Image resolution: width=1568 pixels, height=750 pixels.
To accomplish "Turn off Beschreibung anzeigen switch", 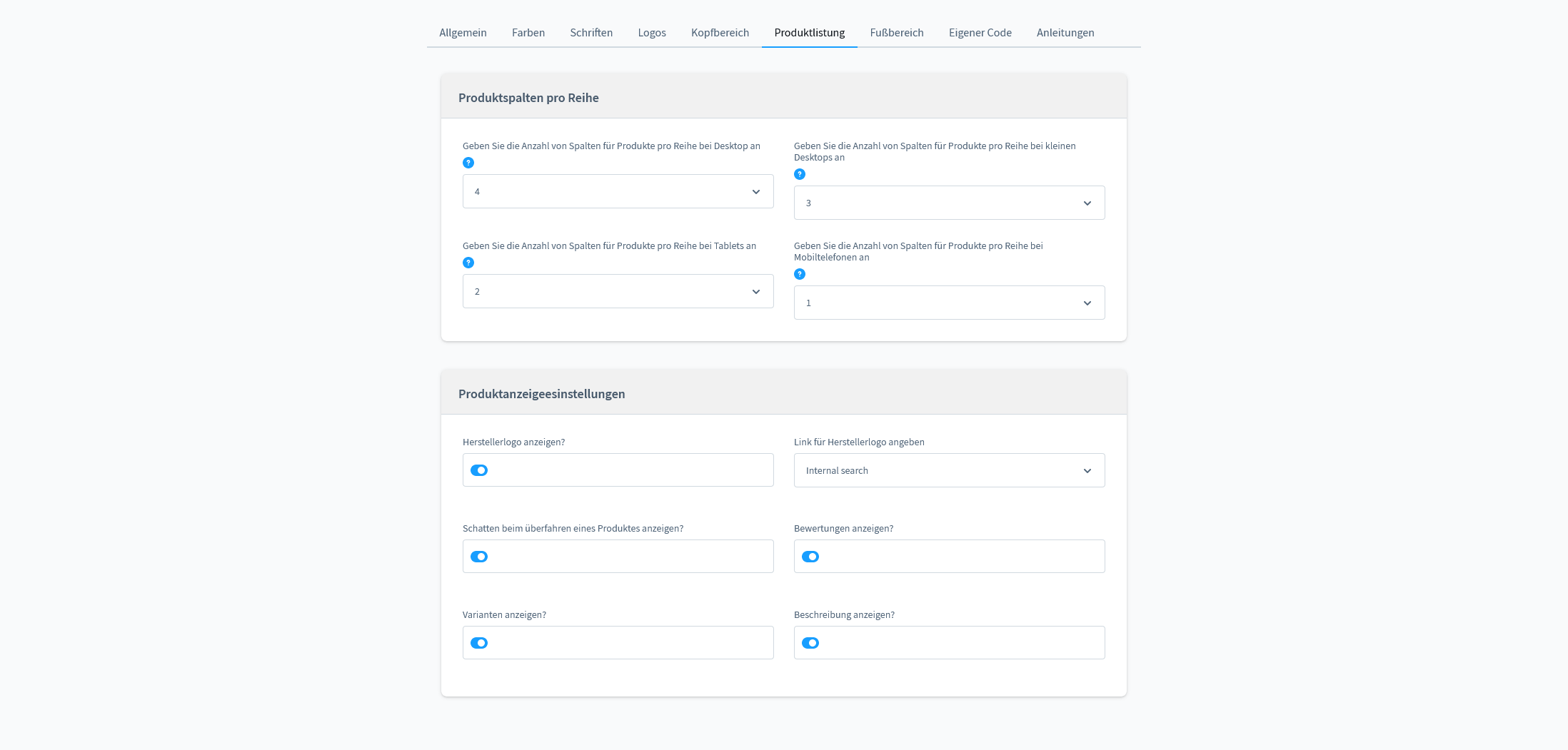I will pos(810,643).
